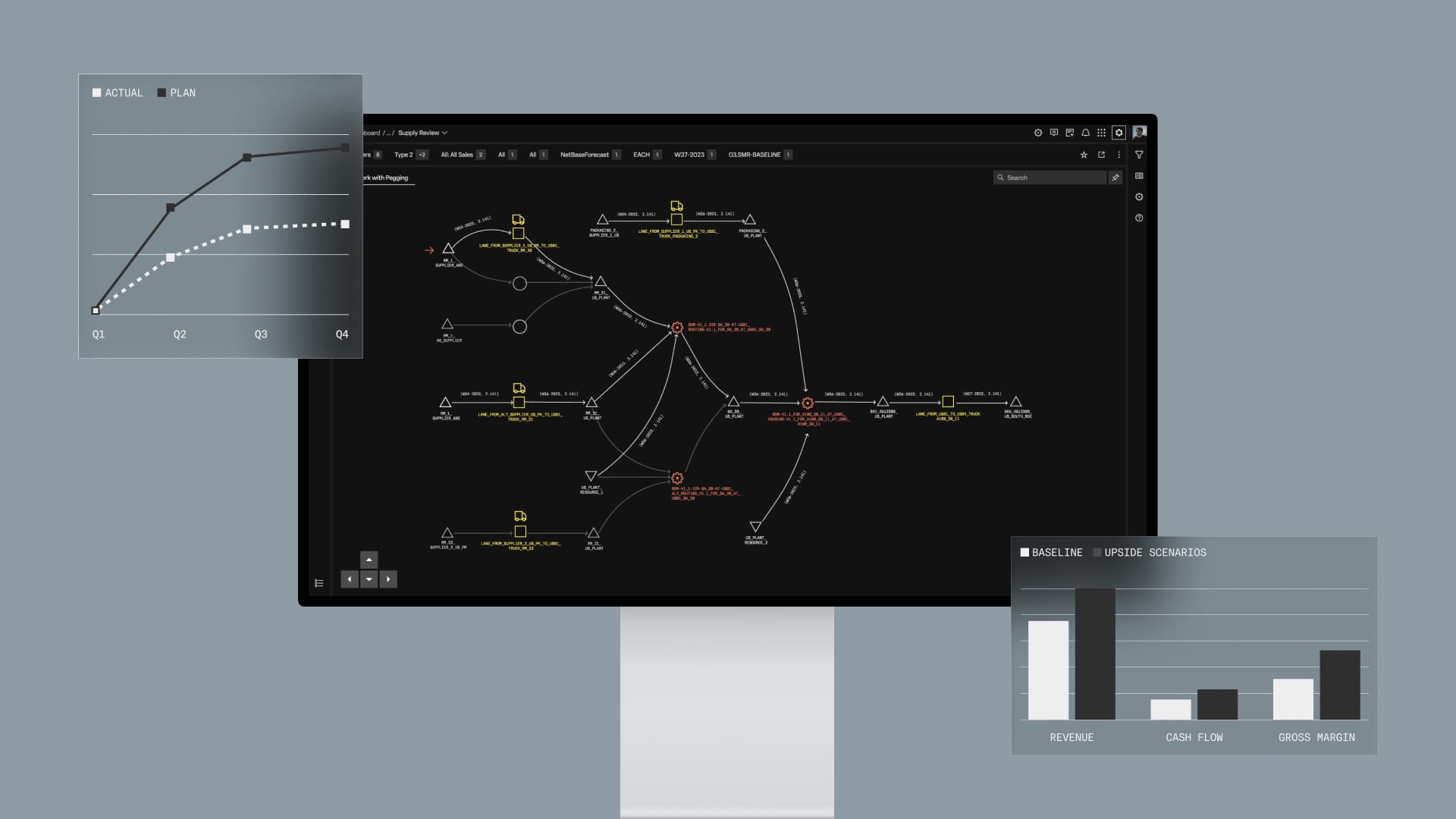Open the NetBaseForecast filter dropdown
This screenshot has width=1456, height=819.
[585, 155]
